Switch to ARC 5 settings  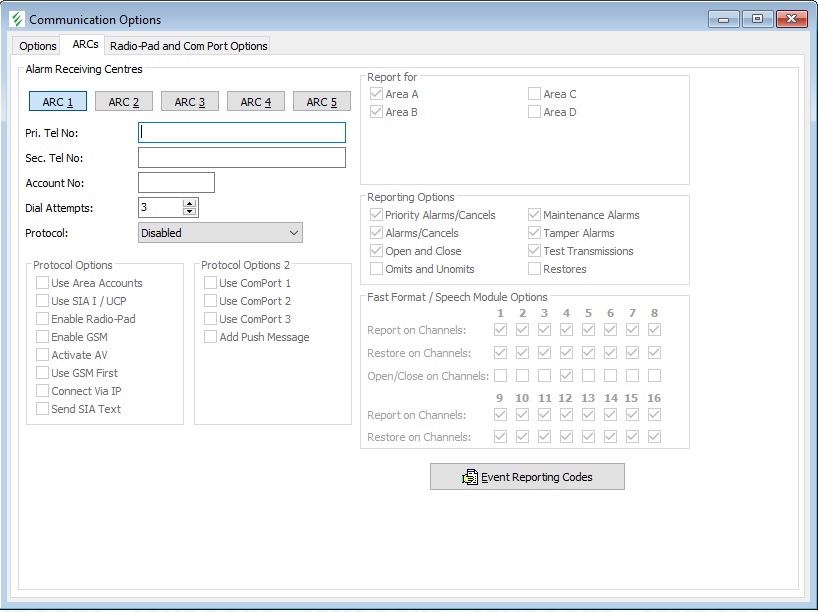tap(322, 102)
